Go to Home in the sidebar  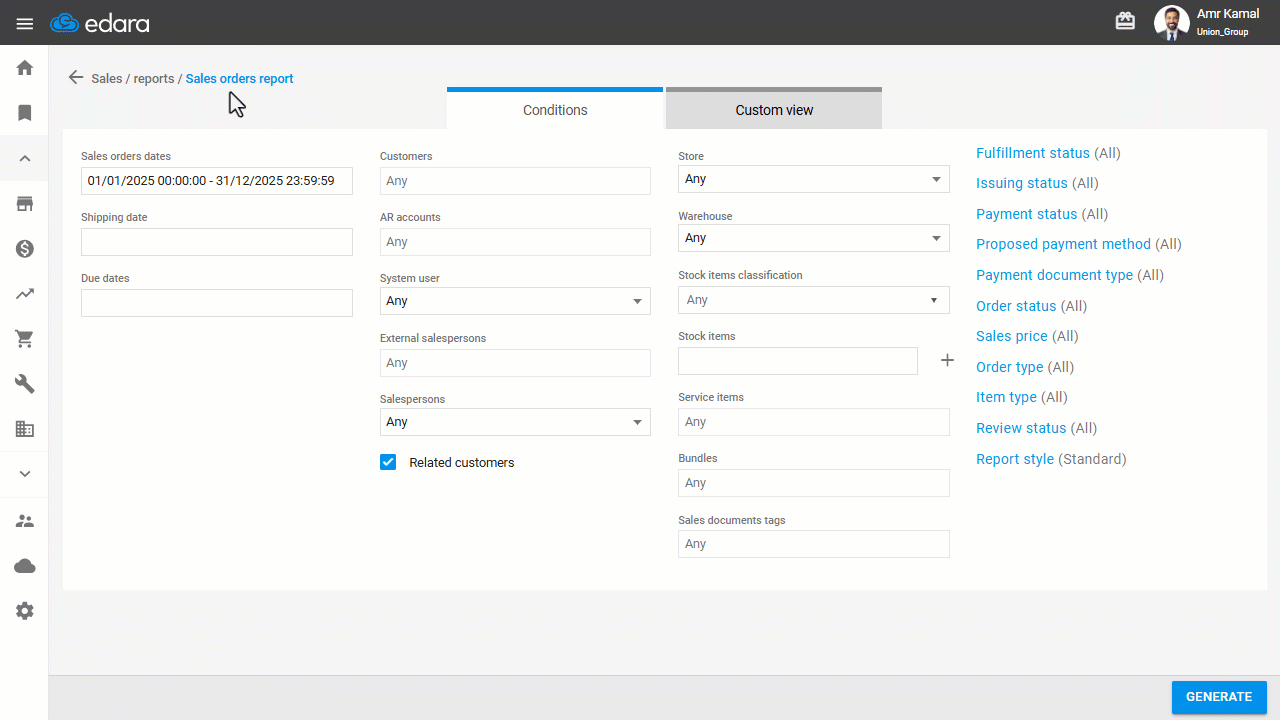[25, 68]
